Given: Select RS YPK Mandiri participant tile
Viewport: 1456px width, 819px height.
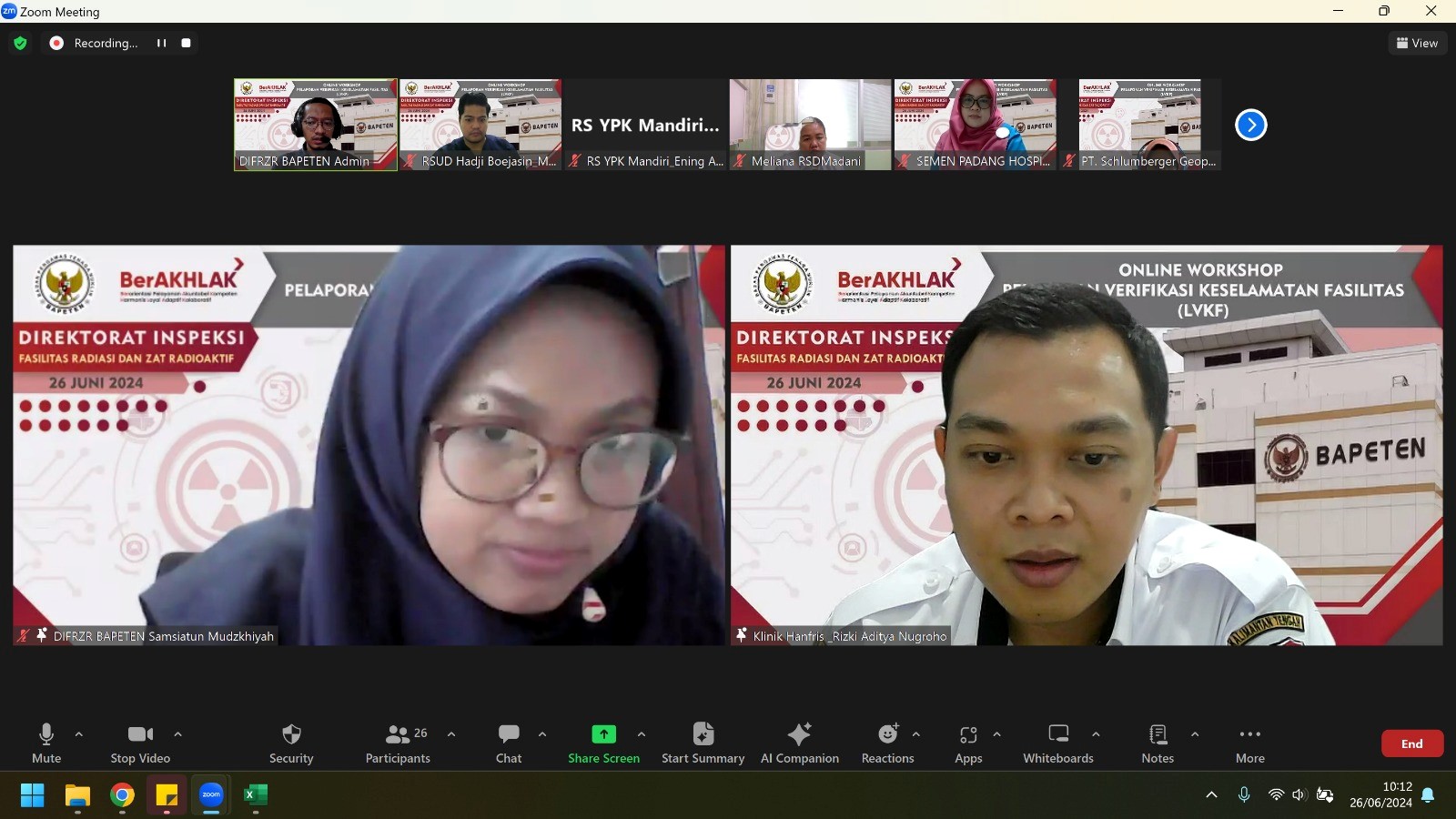Looking at the screenshot, I should tap(645, 125).
